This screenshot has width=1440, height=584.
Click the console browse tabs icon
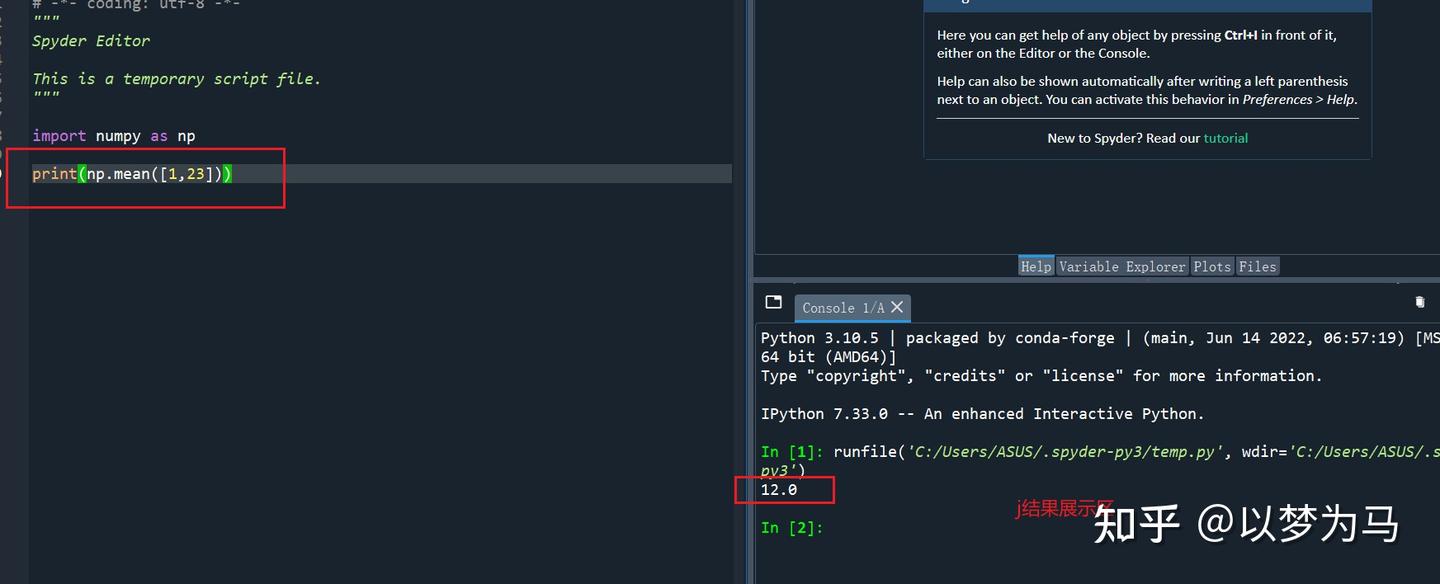(773, 302)
